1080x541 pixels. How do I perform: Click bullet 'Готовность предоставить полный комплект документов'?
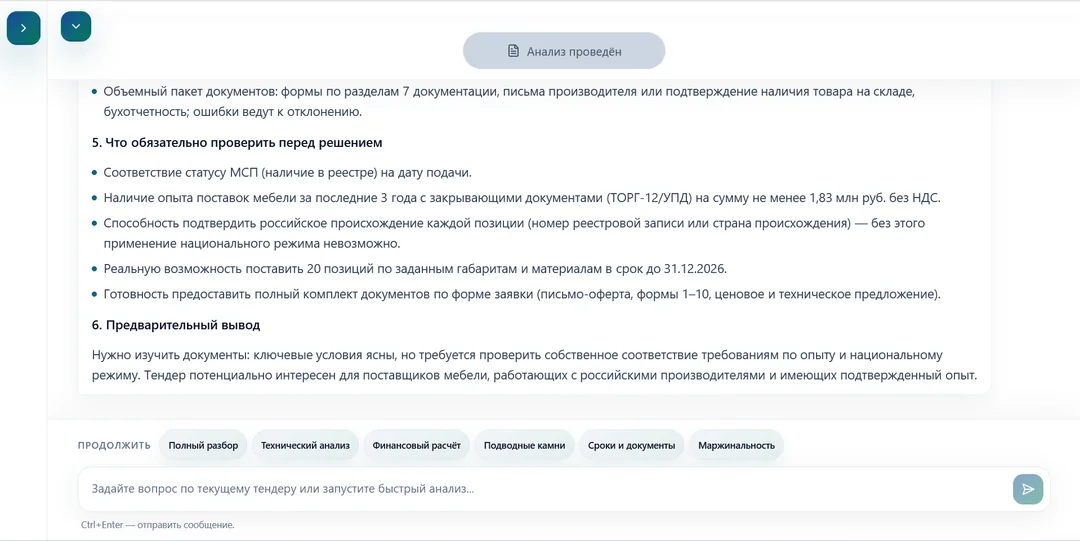click(x=521, y=294)
